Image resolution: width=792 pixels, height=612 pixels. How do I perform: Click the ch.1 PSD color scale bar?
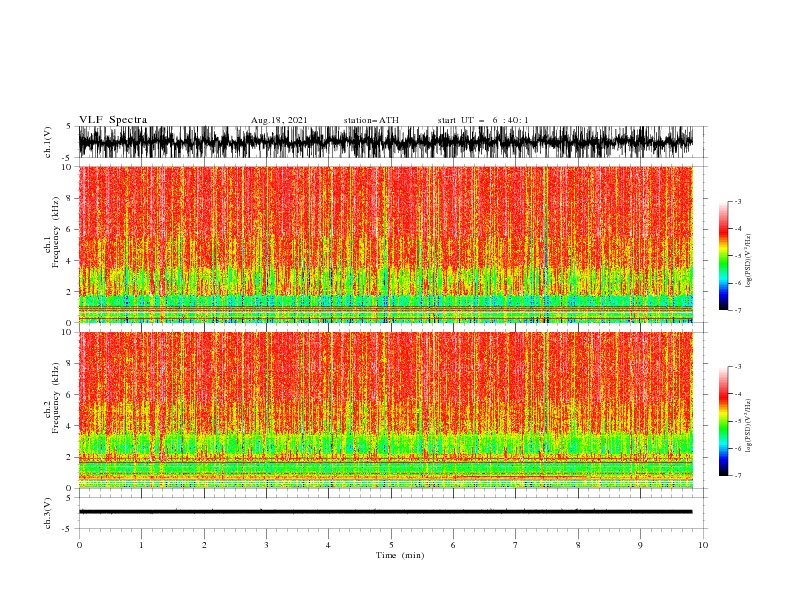click(723, 256)
